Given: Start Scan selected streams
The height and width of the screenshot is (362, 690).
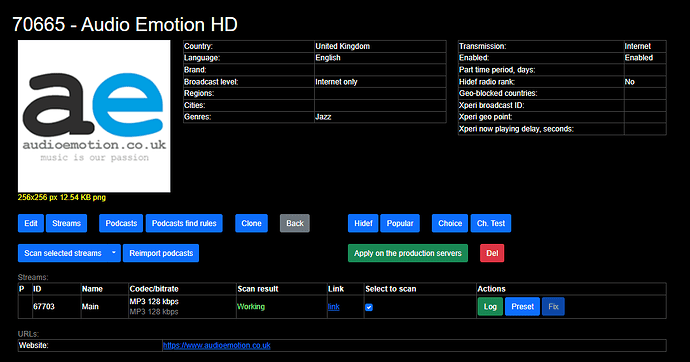Looking at the screenshot, I should click(62, 253).
